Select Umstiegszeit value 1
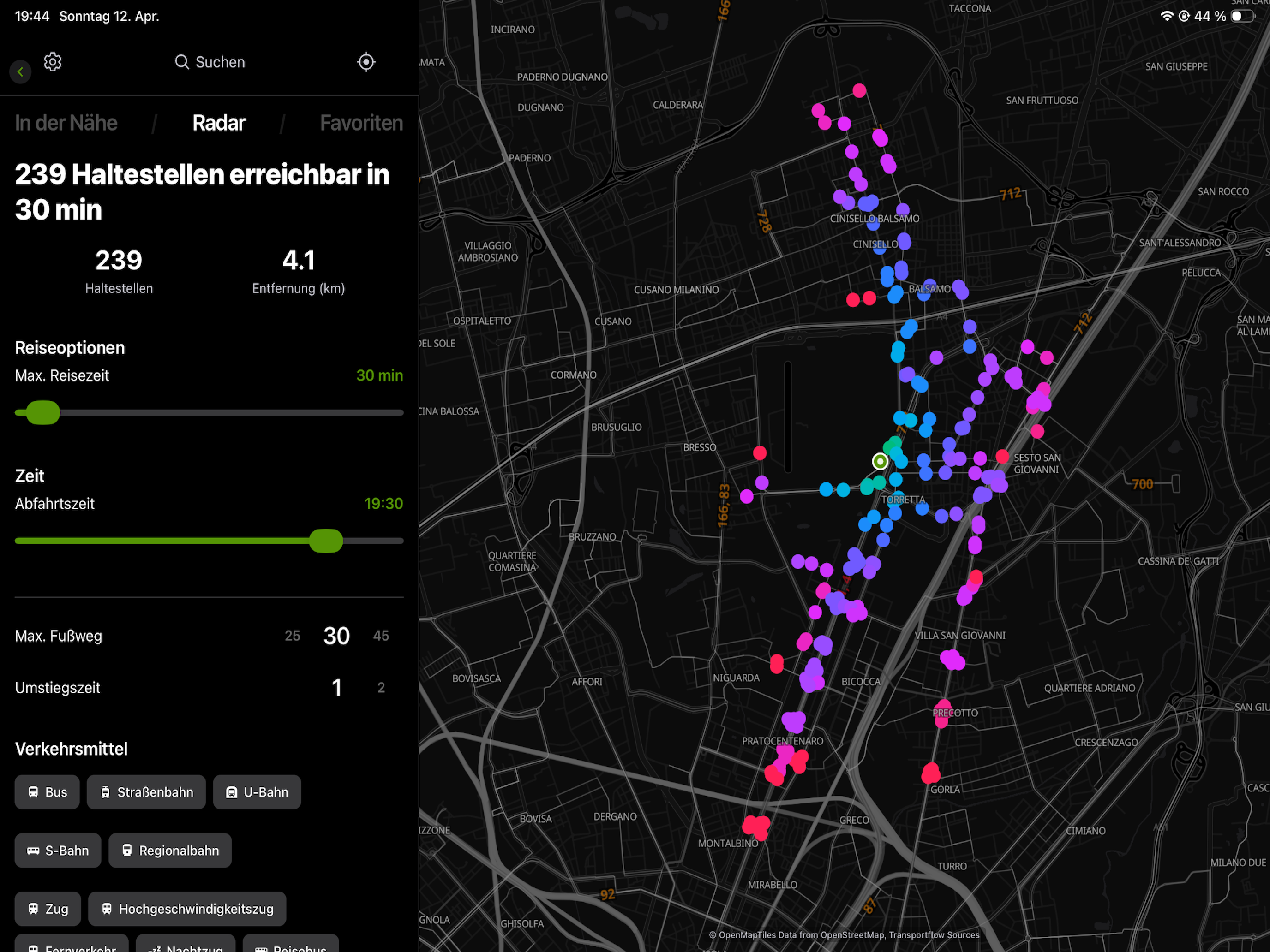This screenshot has width=1270, height=952. (337, 687)
